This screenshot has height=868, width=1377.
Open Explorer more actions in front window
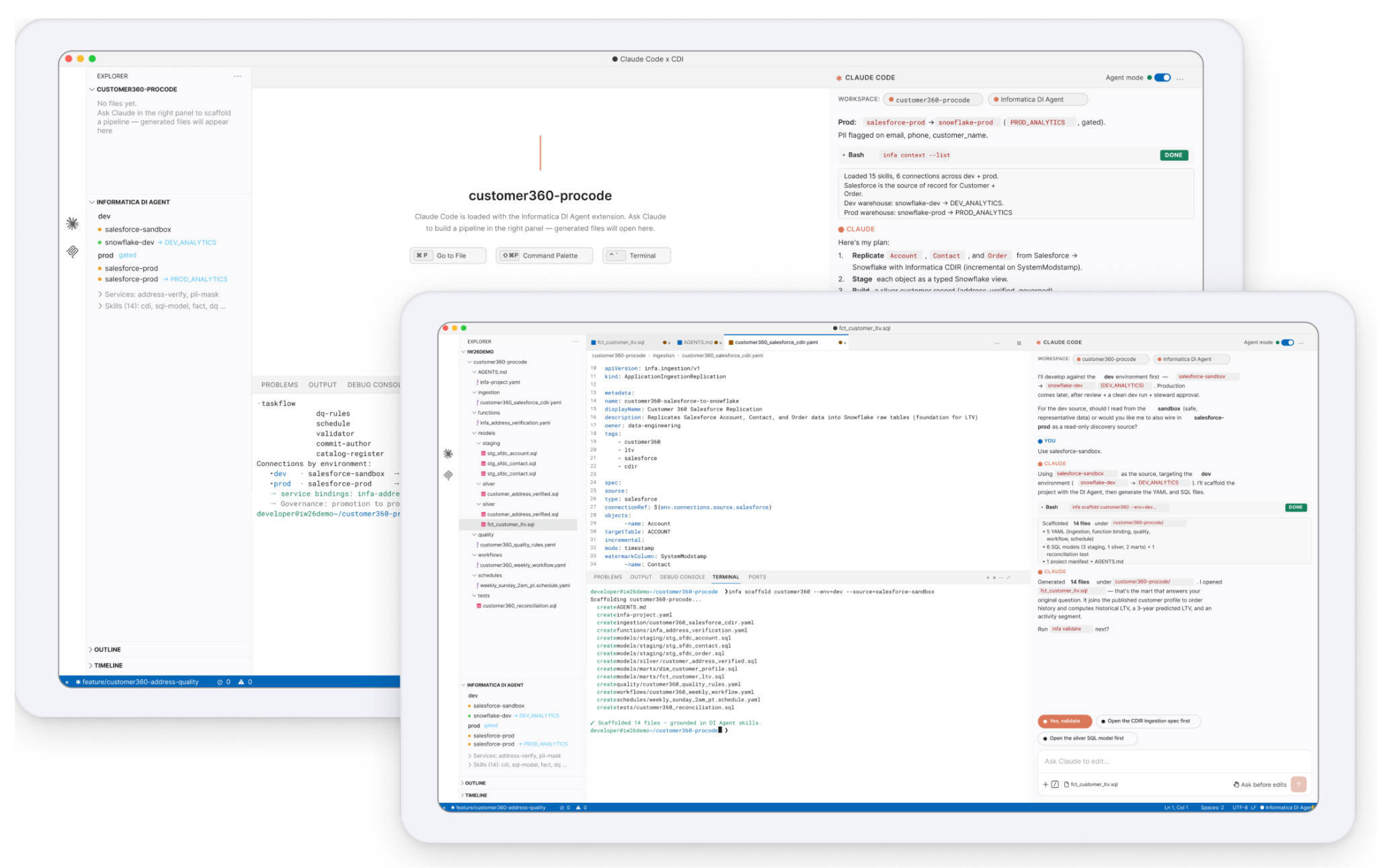[x=576, y=342]
